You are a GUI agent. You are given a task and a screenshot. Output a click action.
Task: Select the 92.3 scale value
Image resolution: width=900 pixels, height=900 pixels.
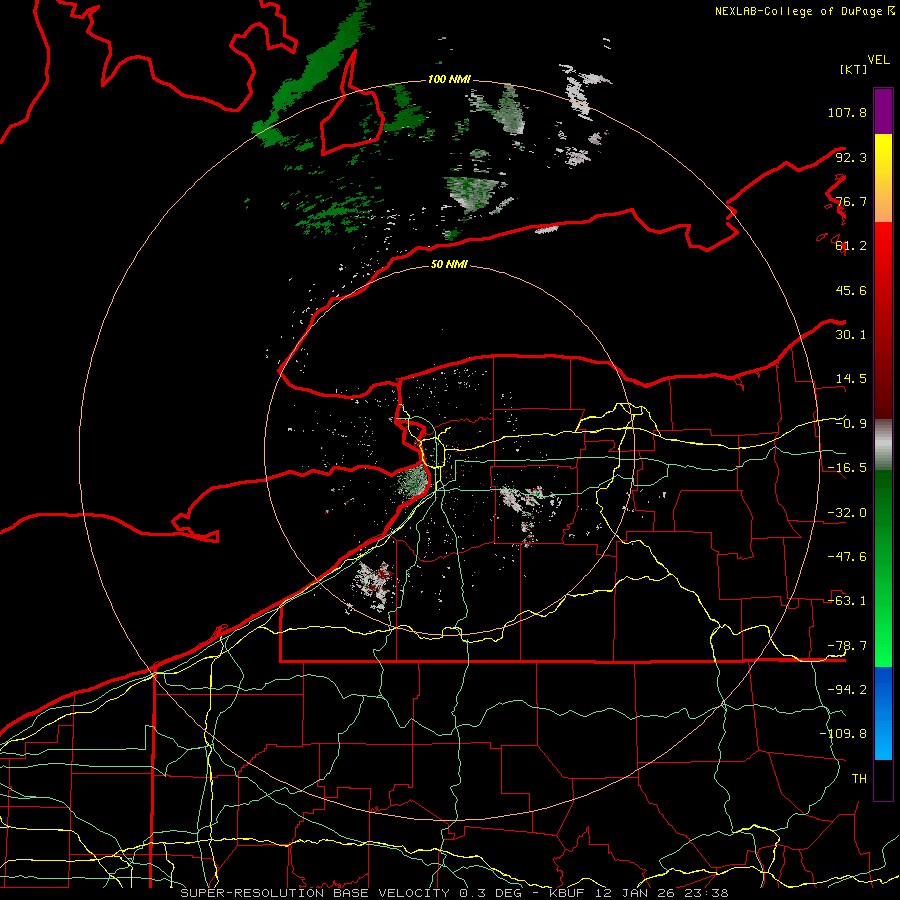point(851,157)
